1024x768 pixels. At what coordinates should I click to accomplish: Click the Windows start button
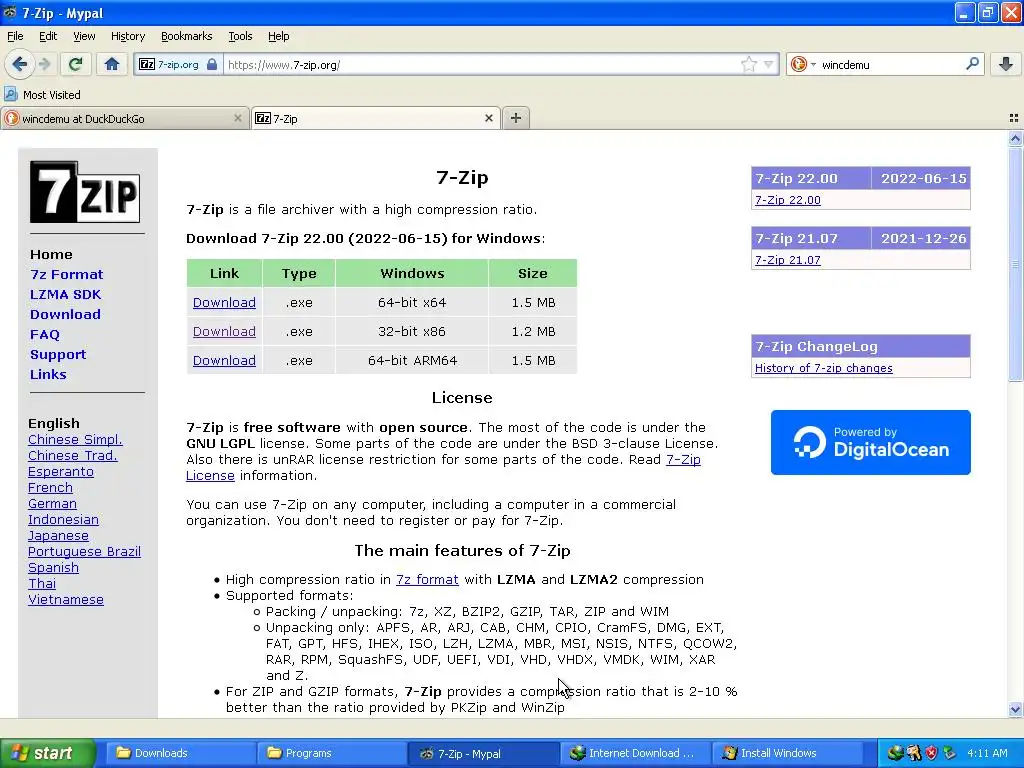click(47, 753)
